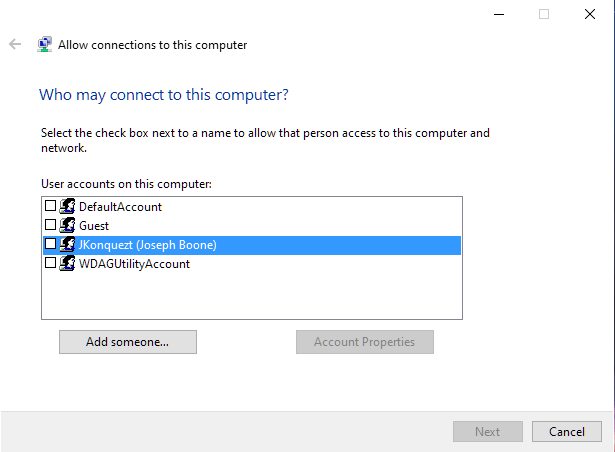Close the wizard window
Image resolution: width=615 pixels, height=452 pixels.
click(590, 14)
